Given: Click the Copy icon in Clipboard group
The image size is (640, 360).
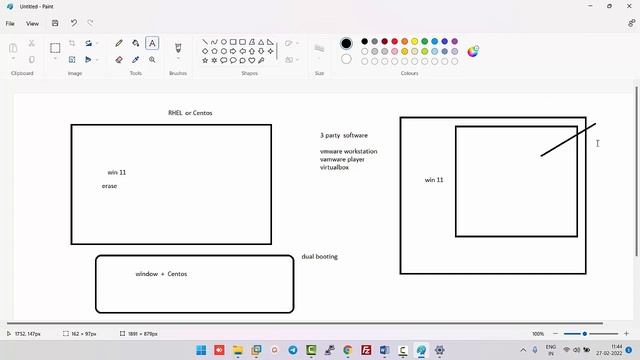Looking at the screenshot, I should [31, 60].
